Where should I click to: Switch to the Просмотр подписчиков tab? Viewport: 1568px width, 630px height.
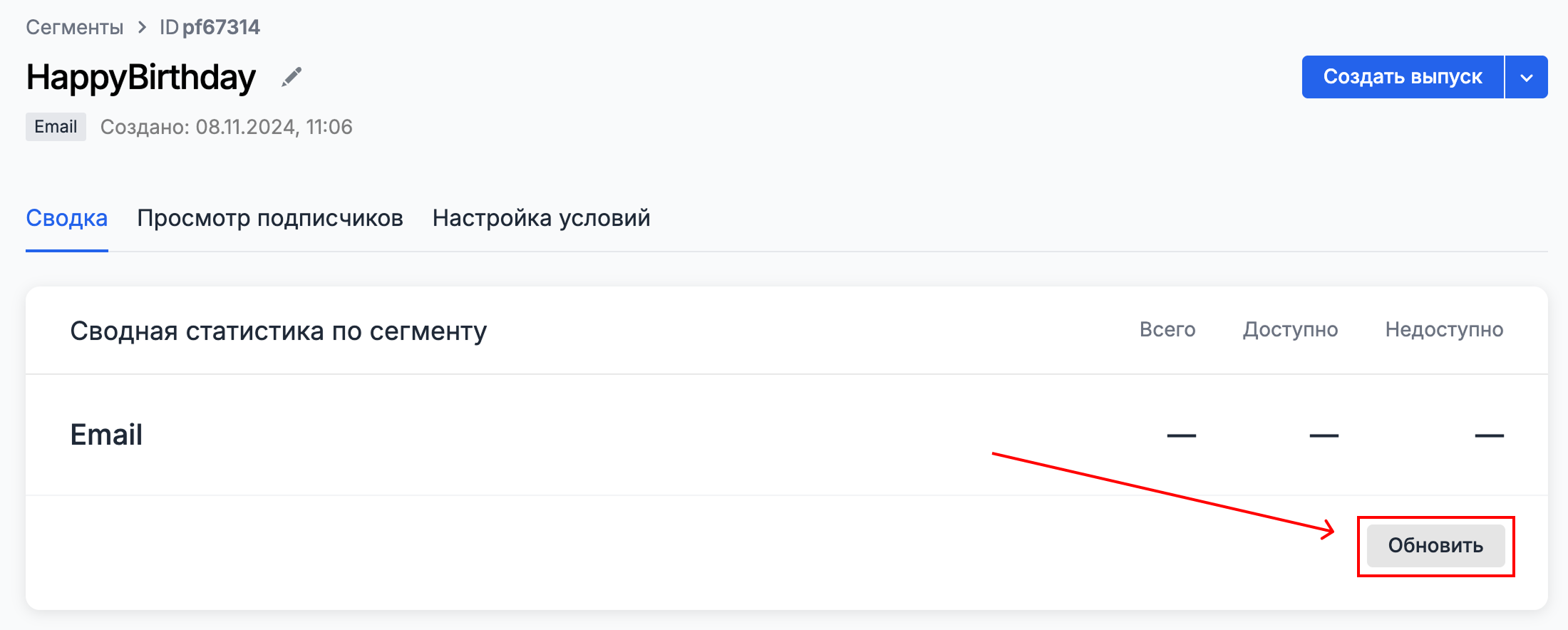(x=271, y=218)
